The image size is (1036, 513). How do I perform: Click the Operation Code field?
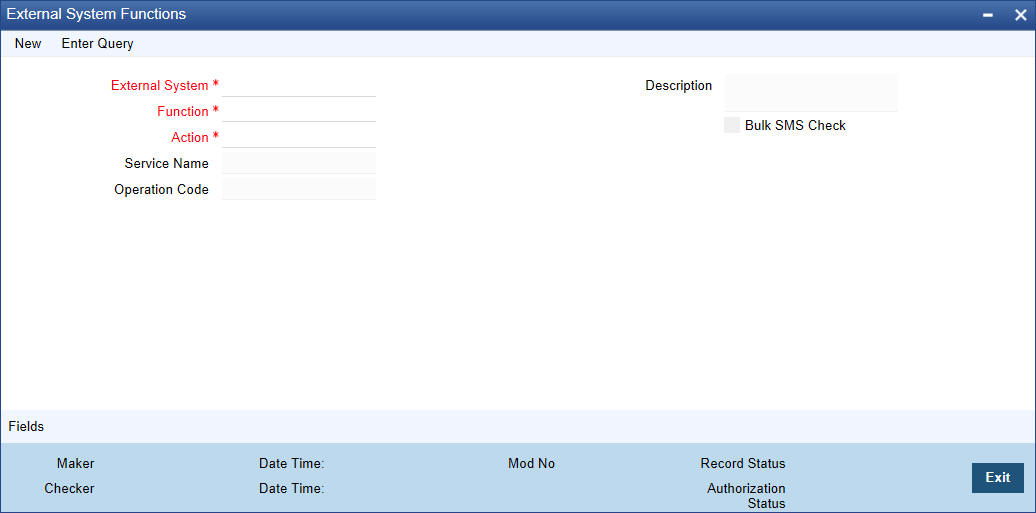coord(299,189)
